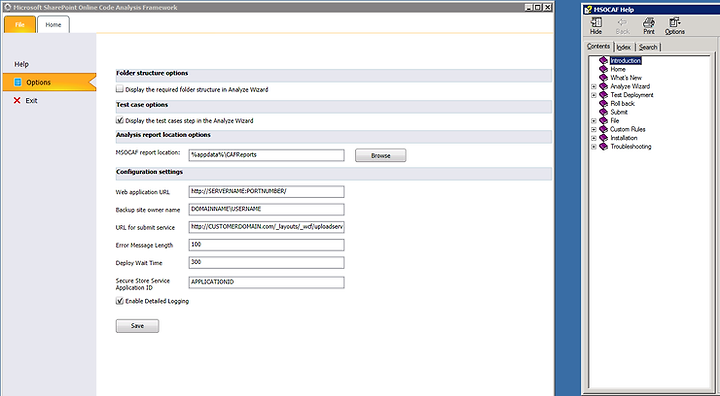Click the book icon beside Roll back
Image resolution: width=720 pixels, height=396 pixels.
click(x=603, y=103)
